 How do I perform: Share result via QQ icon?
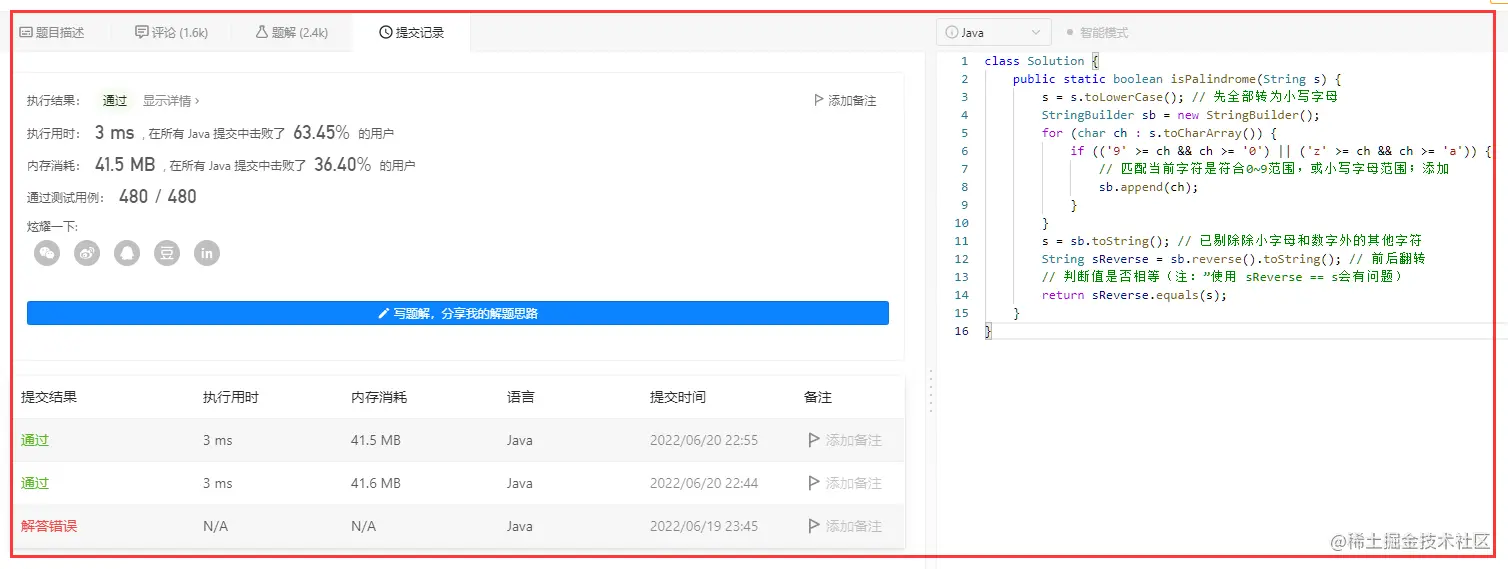pyautogui.click(x=127, y=253)
